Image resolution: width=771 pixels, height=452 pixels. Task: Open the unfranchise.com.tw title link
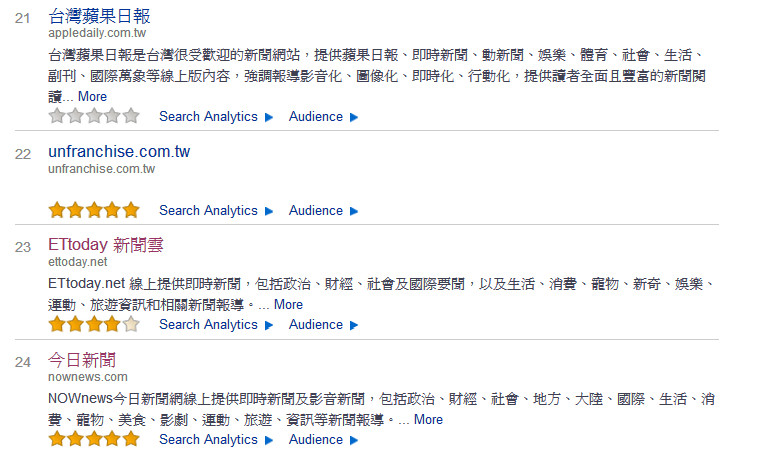click(x=118, y=152)
